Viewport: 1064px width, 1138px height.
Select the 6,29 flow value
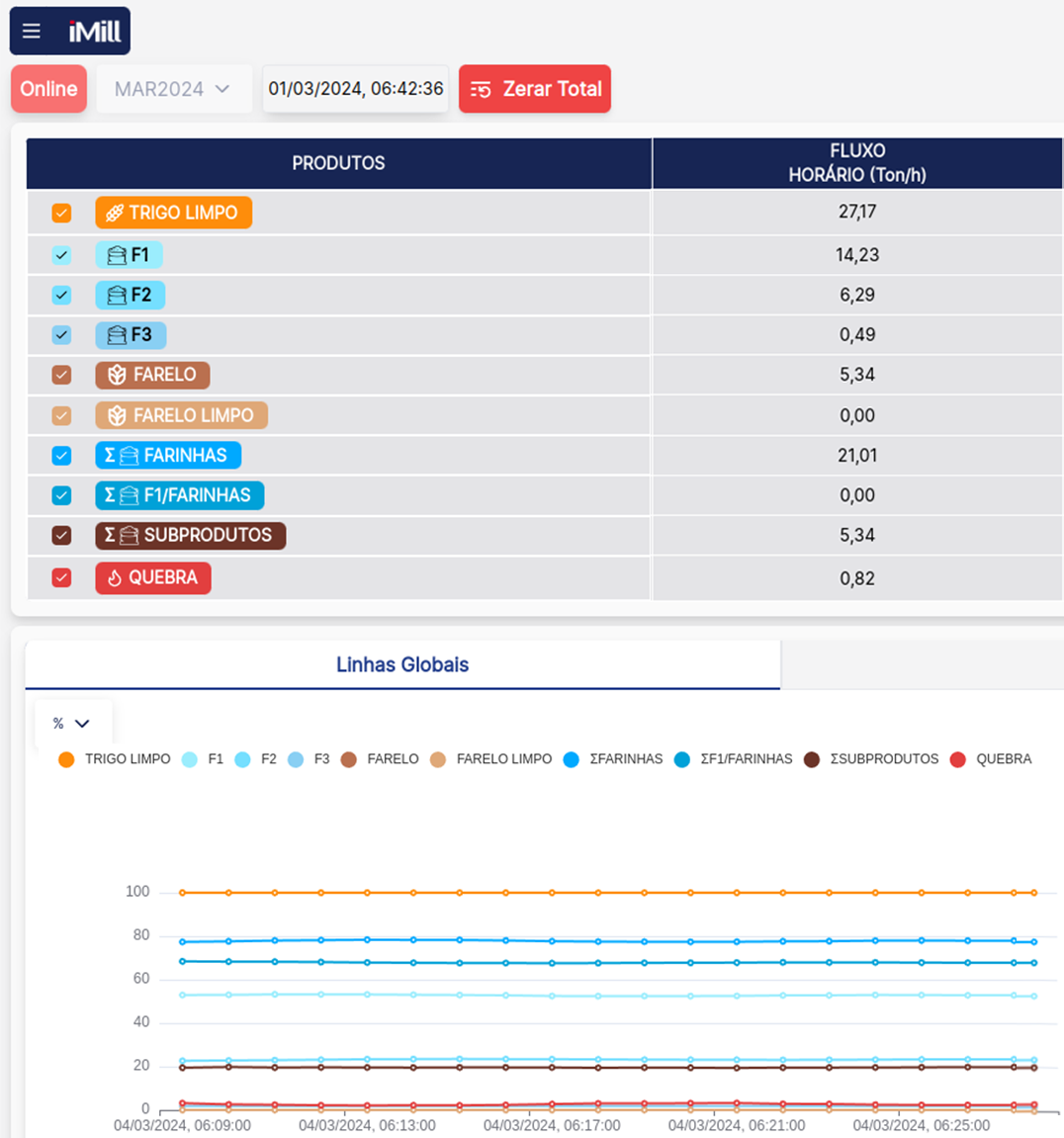click(857, 296)
